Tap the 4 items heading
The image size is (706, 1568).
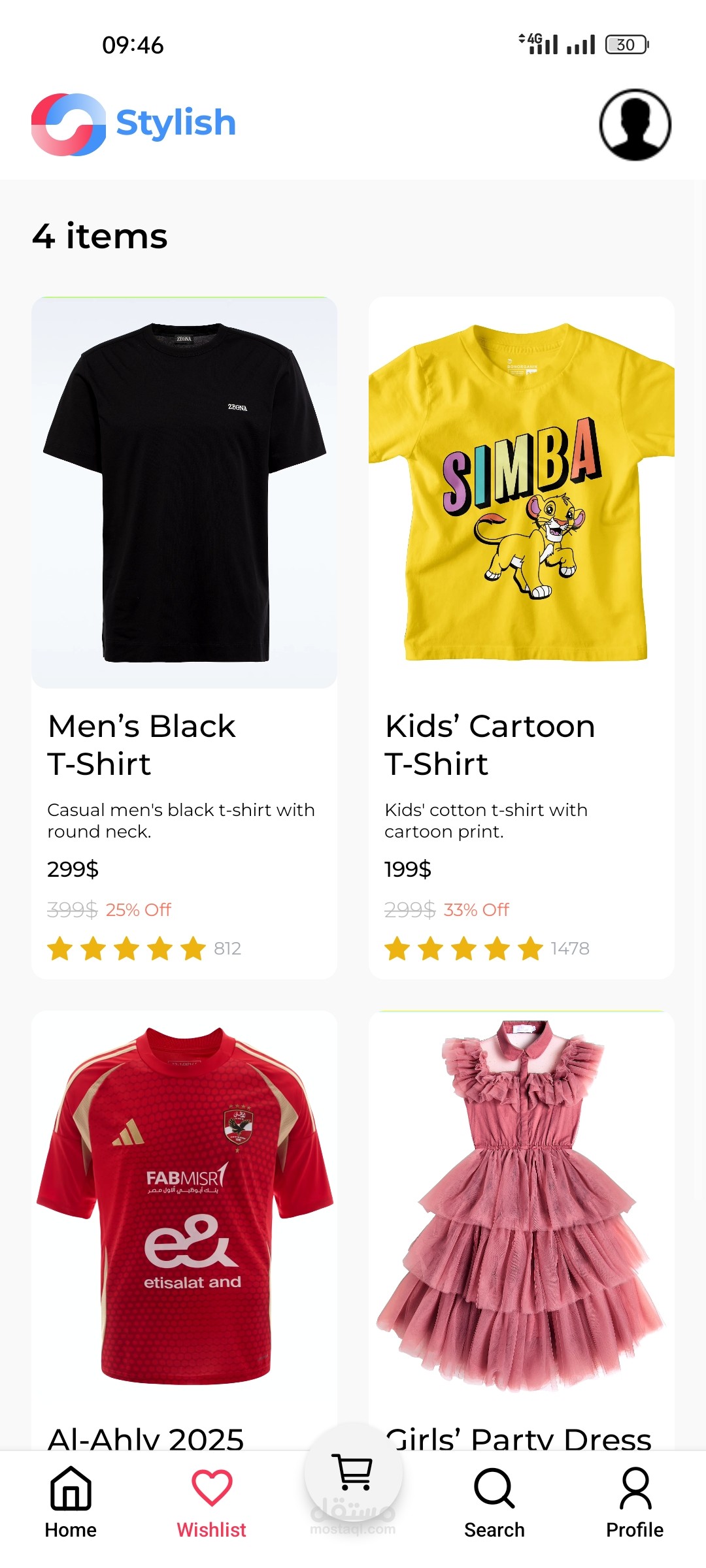click(100, 236)
